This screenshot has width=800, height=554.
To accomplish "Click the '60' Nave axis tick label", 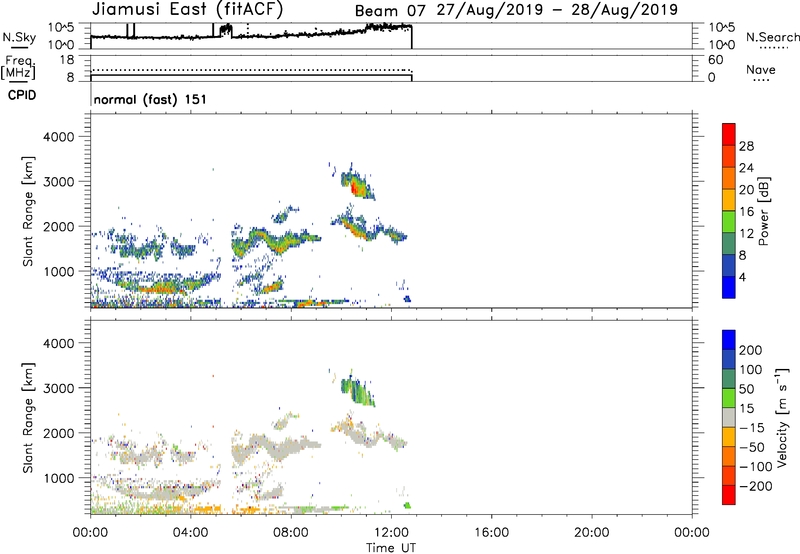I will (715, 60).
